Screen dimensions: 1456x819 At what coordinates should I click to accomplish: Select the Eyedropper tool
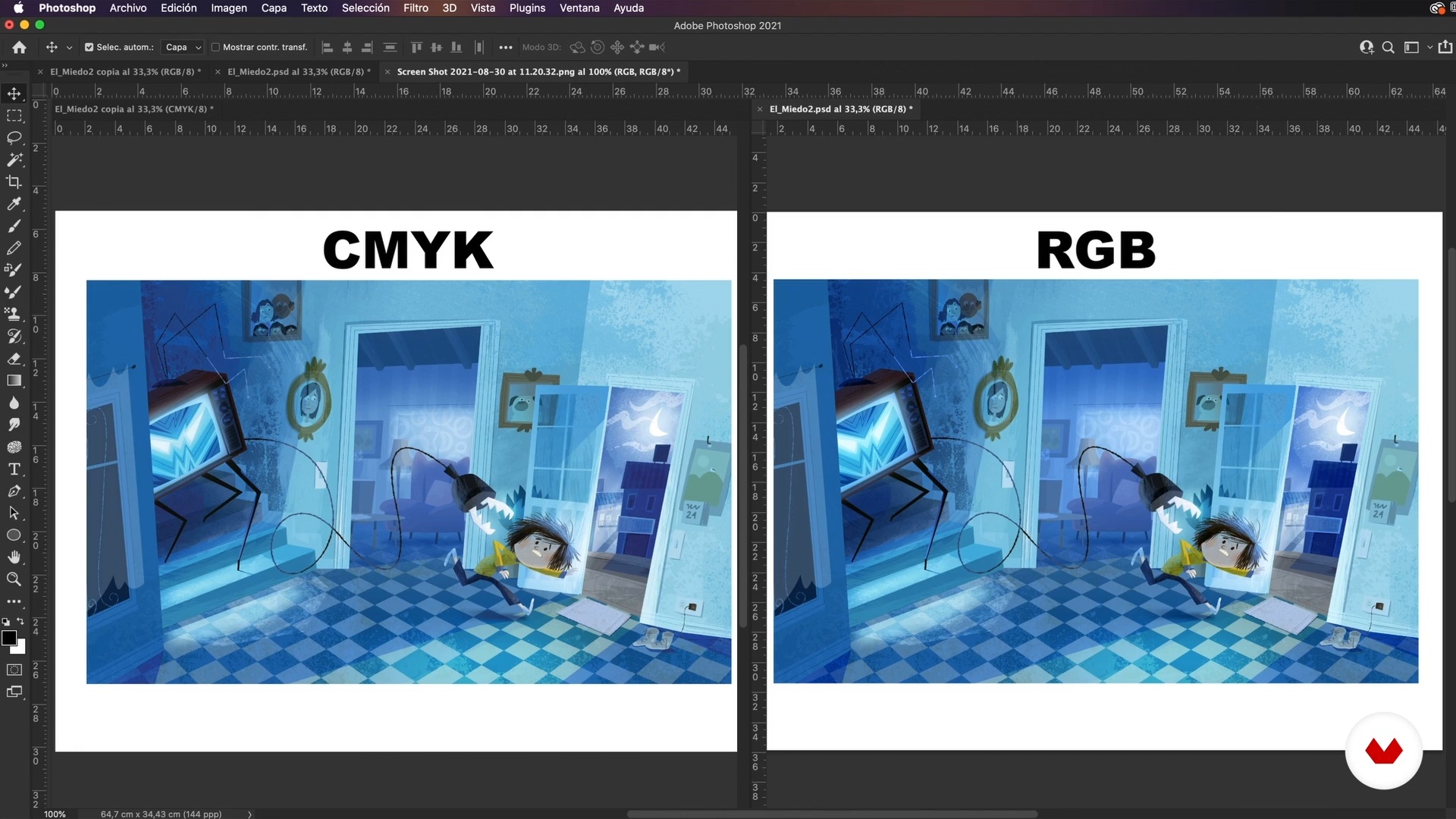tap(14, 204)
